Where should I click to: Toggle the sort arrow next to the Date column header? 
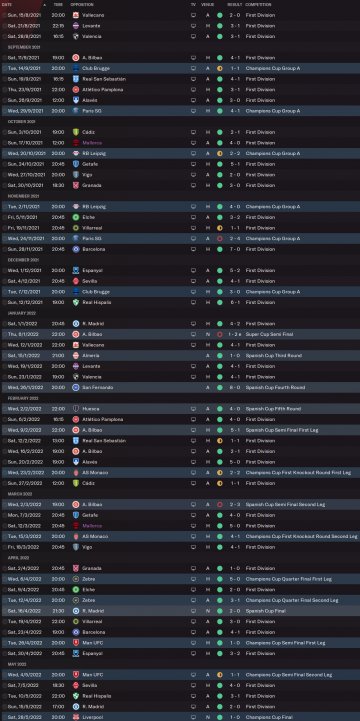click(45, 5)
